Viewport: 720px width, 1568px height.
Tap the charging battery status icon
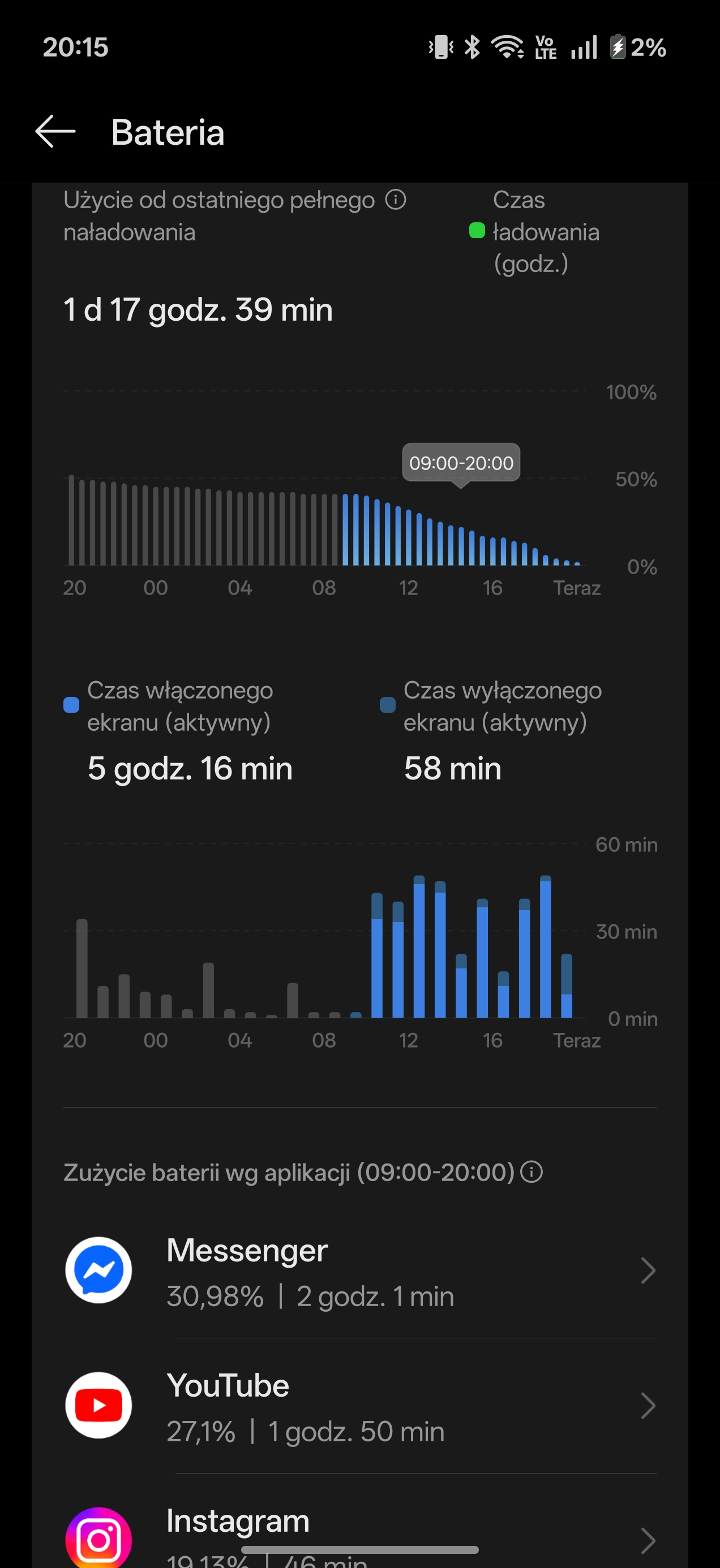pyautogui.click(x=618, y=47)
